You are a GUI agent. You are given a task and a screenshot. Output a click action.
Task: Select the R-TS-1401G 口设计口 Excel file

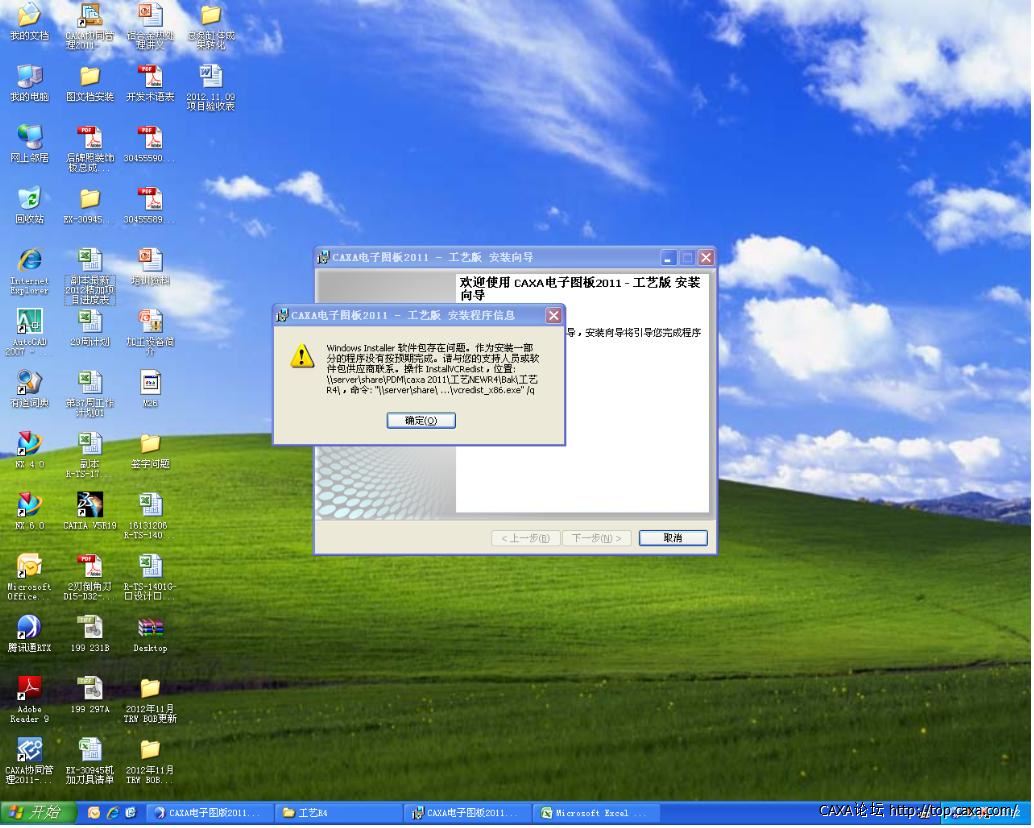tap(150, 577)
